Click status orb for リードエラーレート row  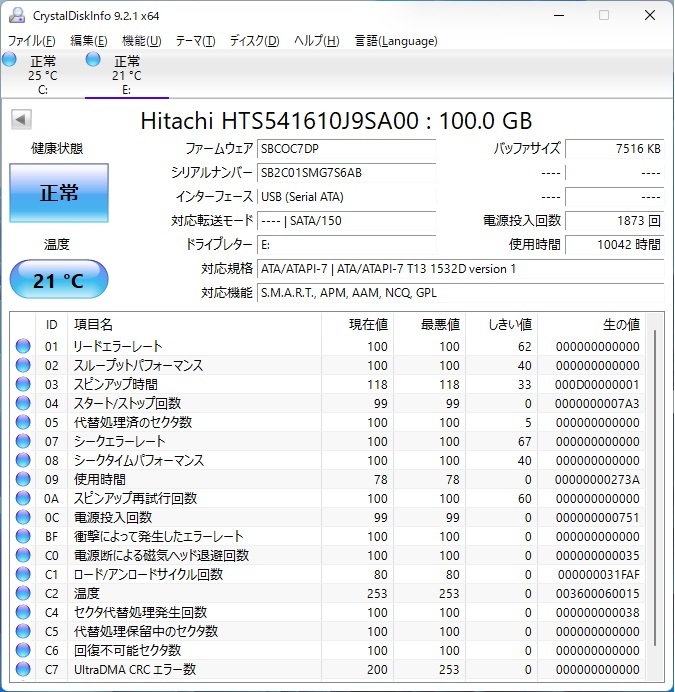(x=23, y=346)
